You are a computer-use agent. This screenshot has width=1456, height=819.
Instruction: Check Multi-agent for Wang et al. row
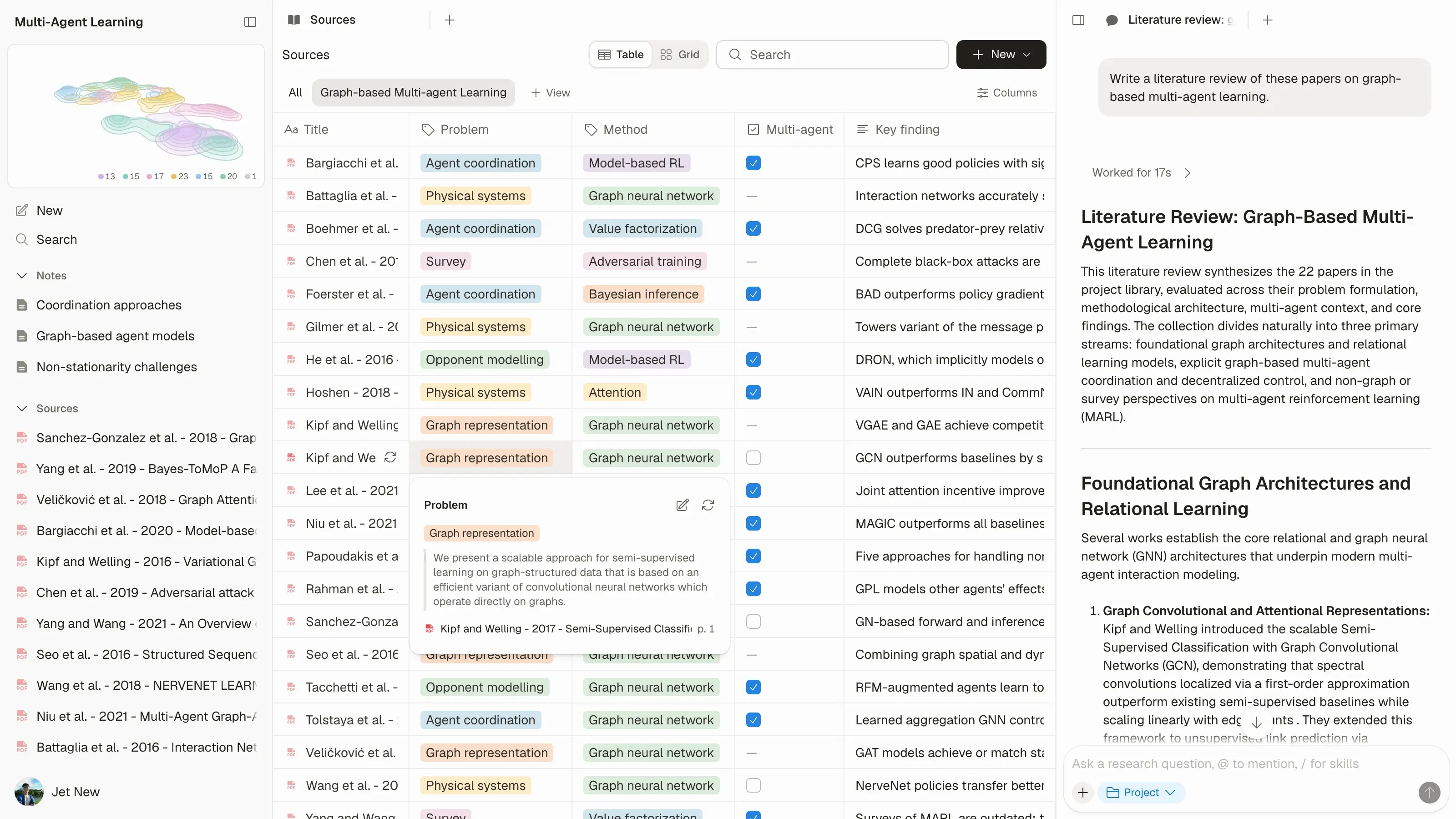[x=753, y=785]
